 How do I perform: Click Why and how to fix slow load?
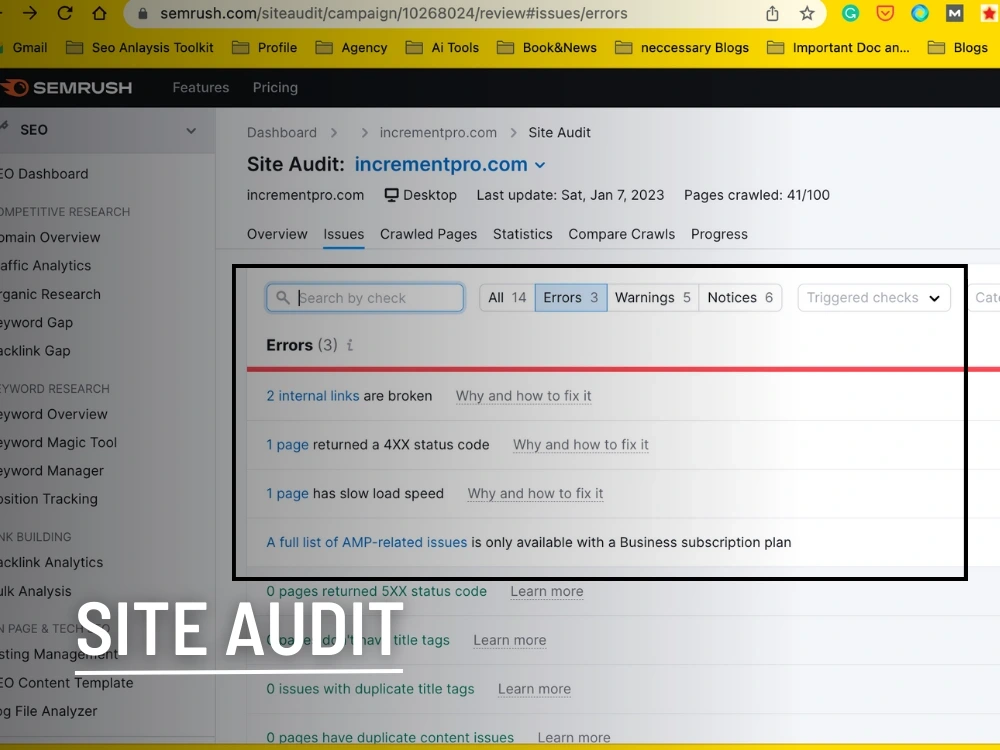(x=535, y=494)
